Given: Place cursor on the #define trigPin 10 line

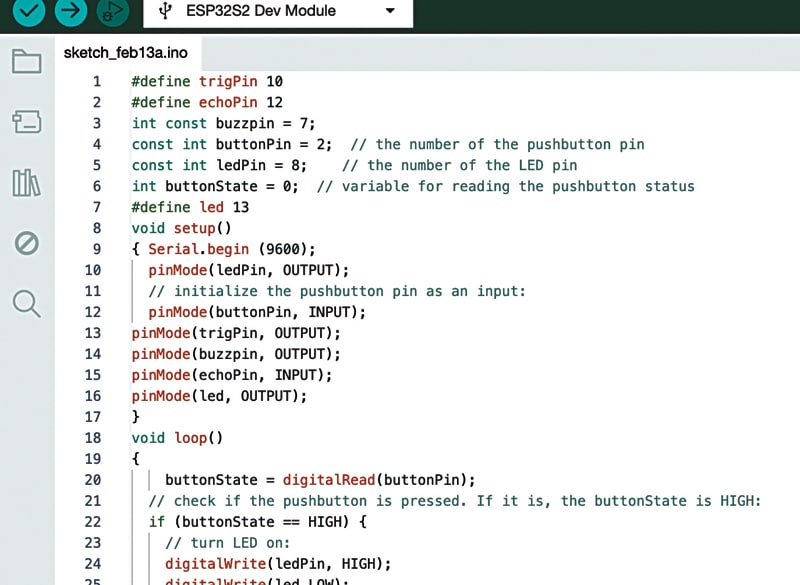Looking at the screenshot, I should 207,81.
